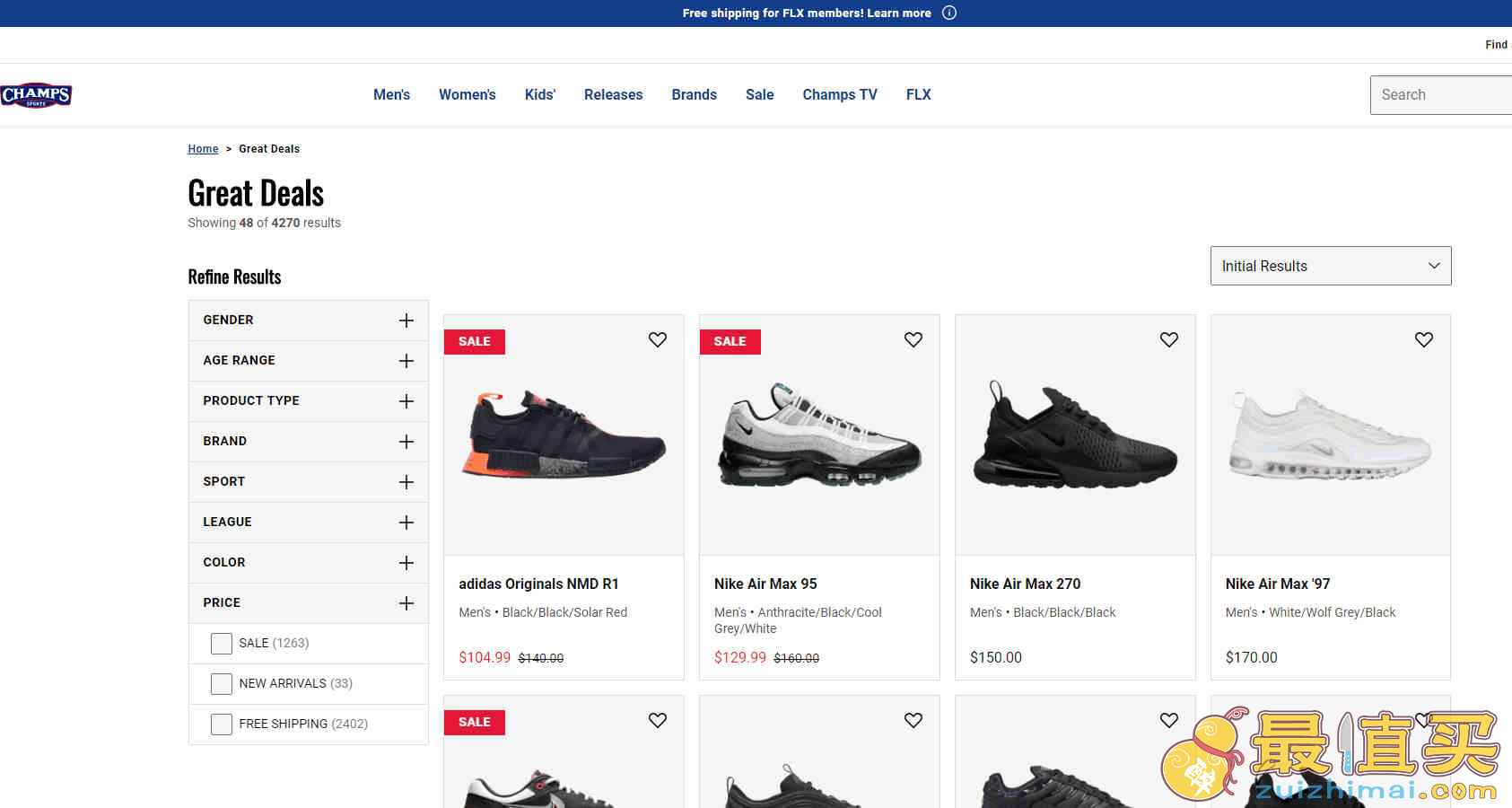The image size is (1512, 808).
Task: Expand the AGE RANGE filter
Action: tap(309, 361)
